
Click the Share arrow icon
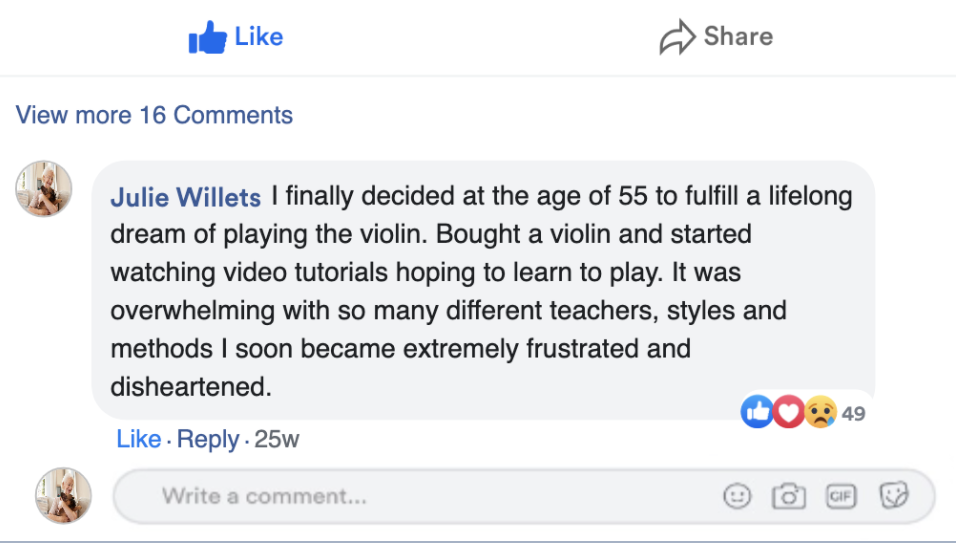click(x=677, y=37)
